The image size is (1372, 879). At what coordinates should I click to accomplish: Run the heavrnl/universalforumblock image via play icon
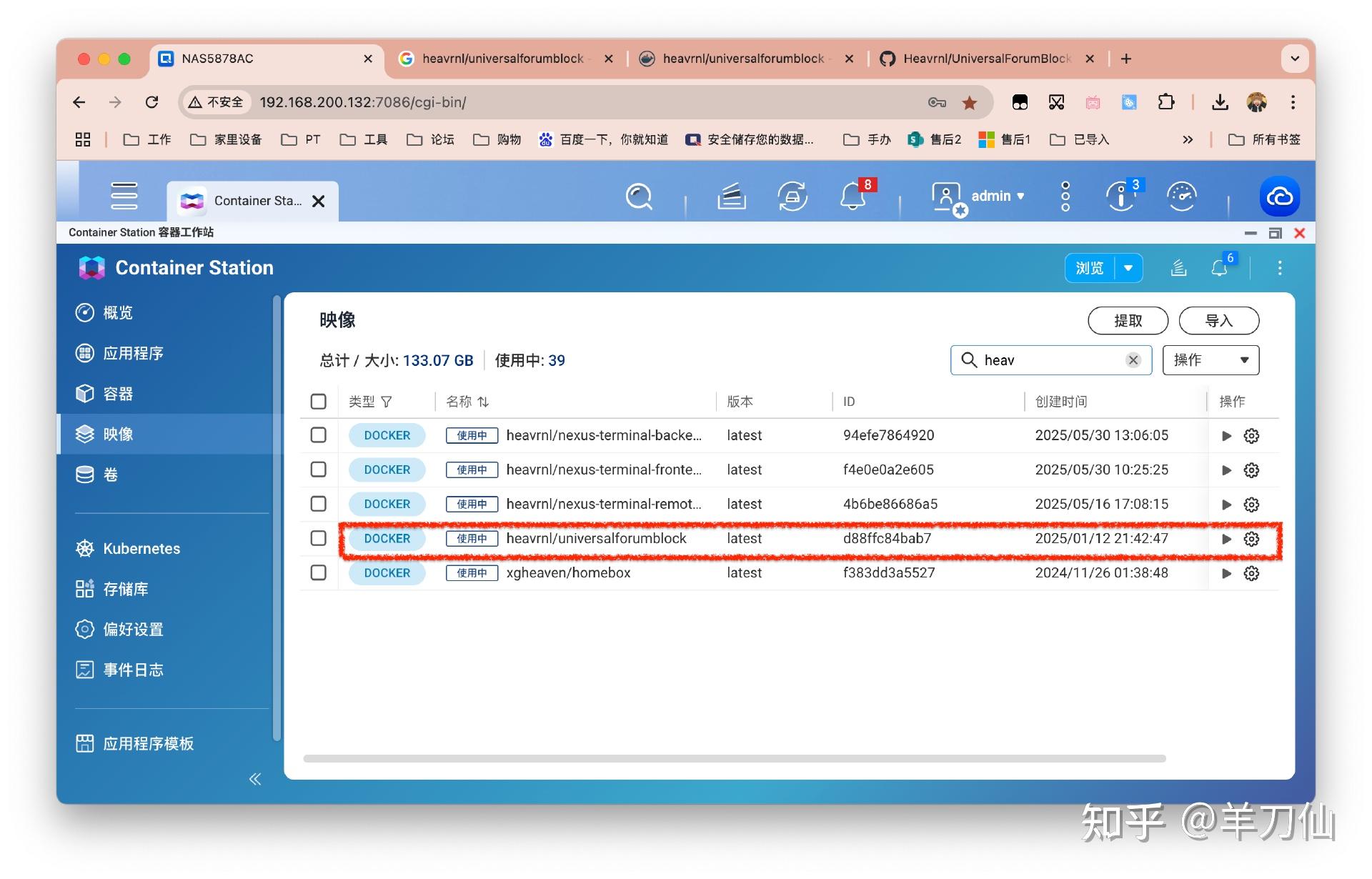[x=1227, y=539]
